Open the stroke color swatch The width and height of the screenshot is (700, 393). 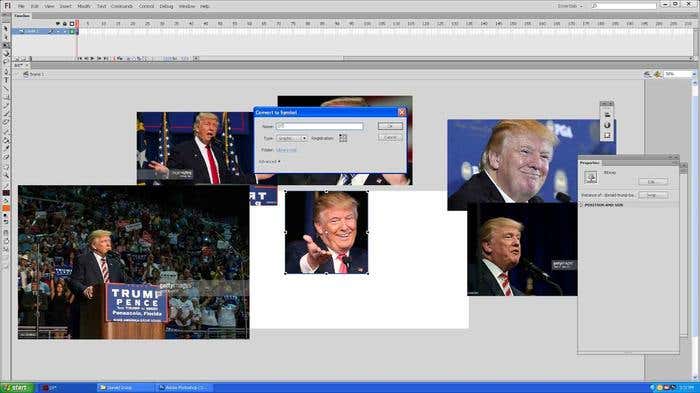coord(6,193)
